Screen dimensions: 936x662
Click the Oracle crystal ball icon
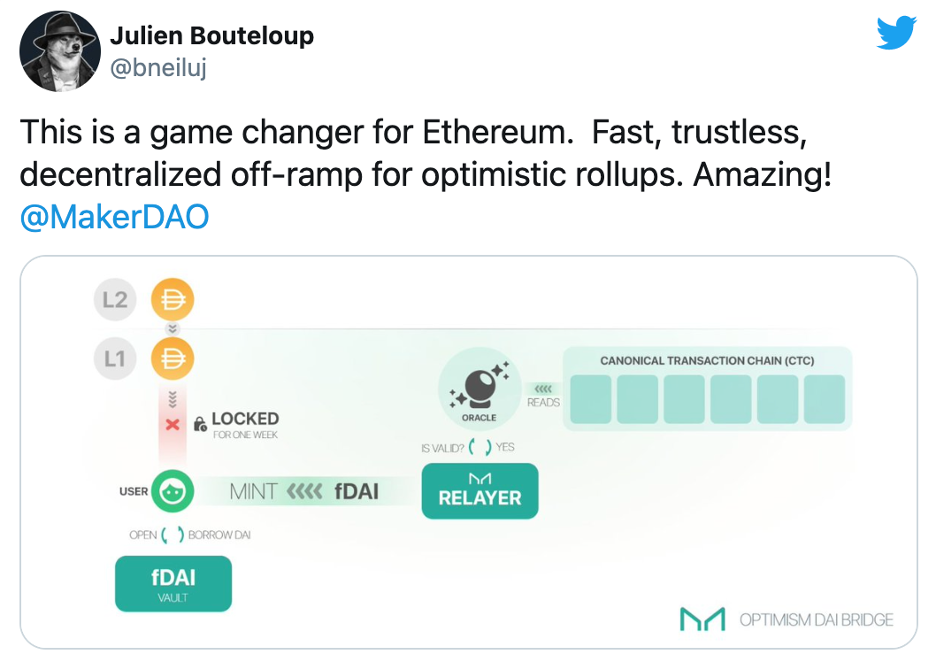coord(479,387)
